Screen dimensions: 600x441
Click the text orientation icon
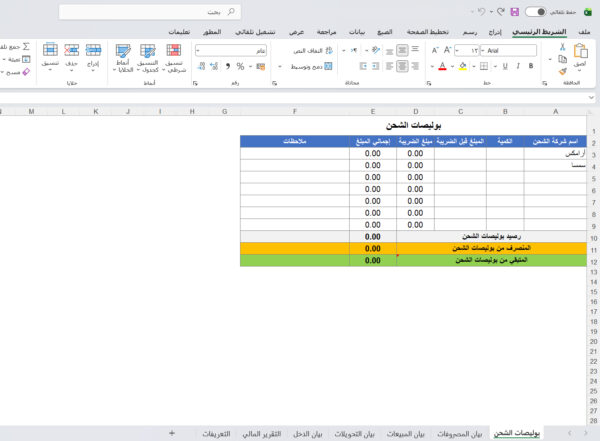click(x=376, y=50)
